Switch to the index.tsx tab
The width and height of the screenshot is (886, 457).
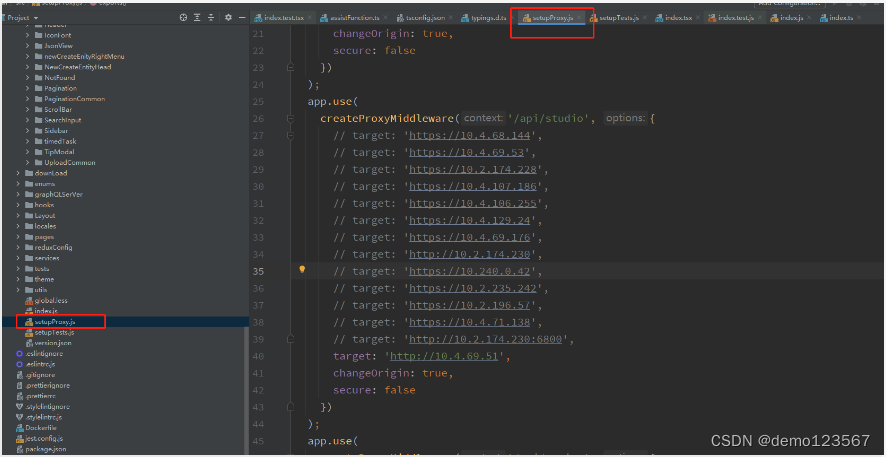click(678, 18)
